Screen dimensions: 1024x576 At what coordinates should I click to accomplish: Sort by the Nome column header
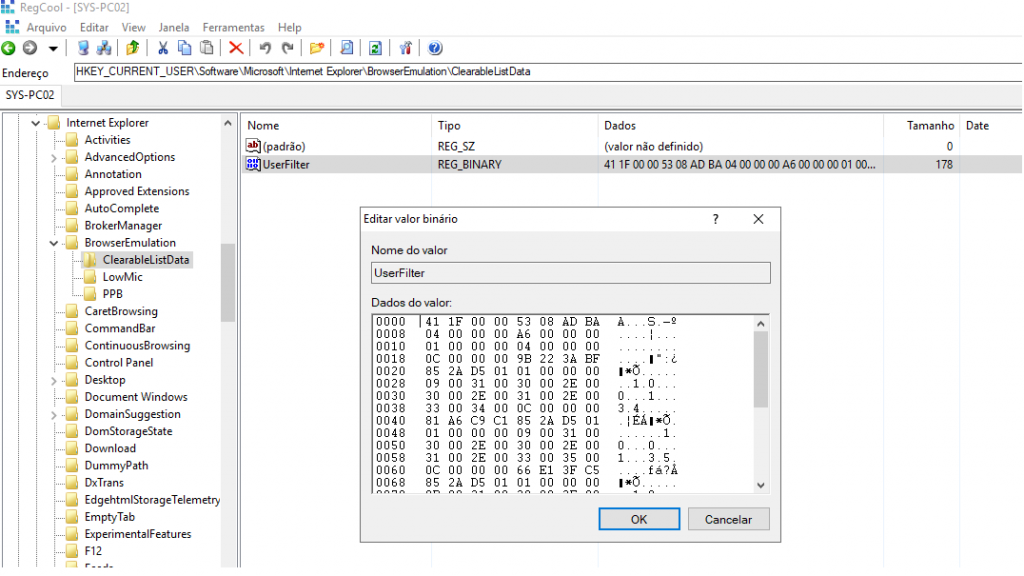click(335, 125)
